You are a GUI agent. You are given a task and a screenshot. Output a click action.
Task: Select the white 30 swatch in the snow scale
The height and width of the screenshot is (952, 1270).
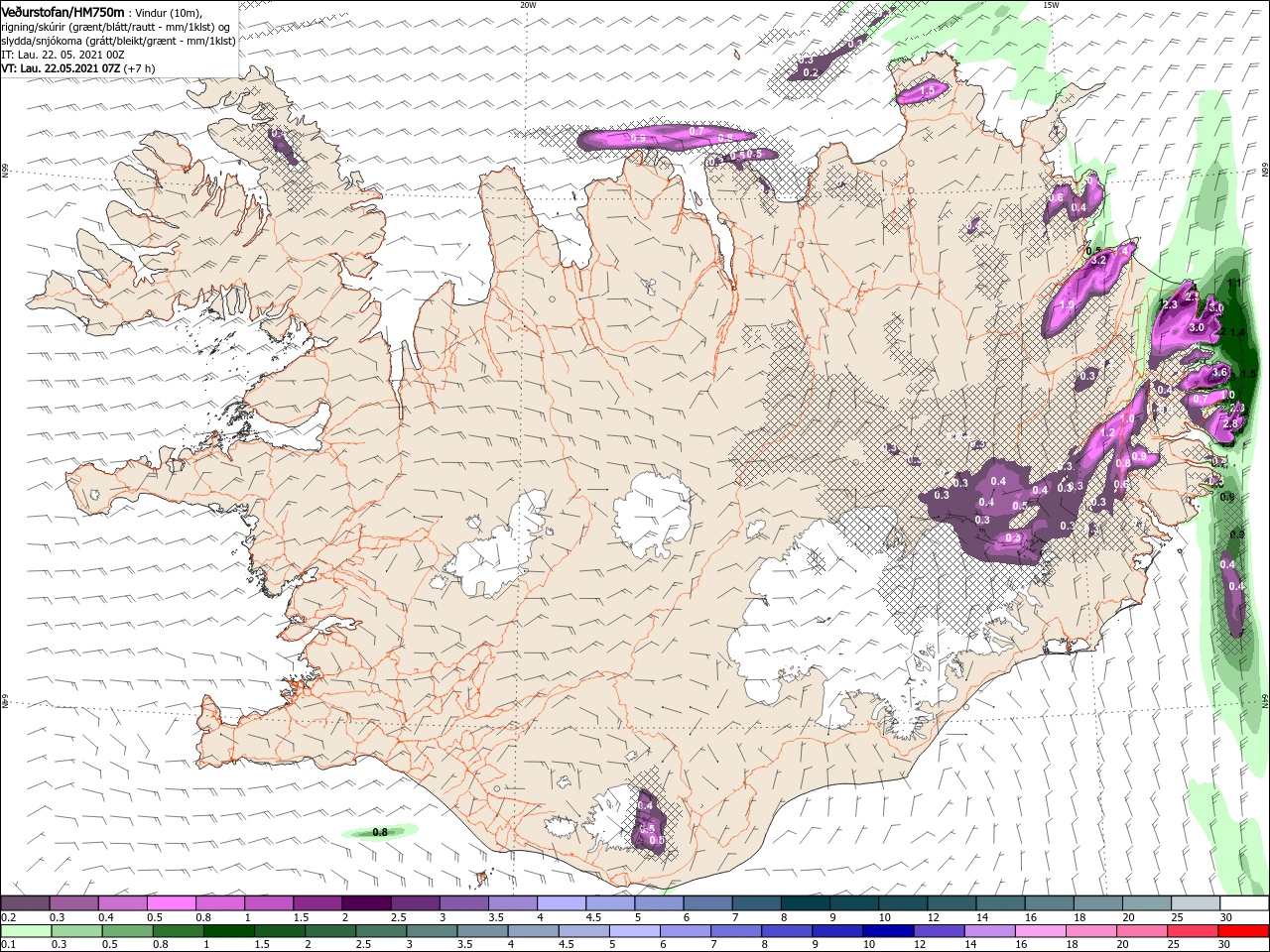pyautogui.click(x=1245, y=902)
